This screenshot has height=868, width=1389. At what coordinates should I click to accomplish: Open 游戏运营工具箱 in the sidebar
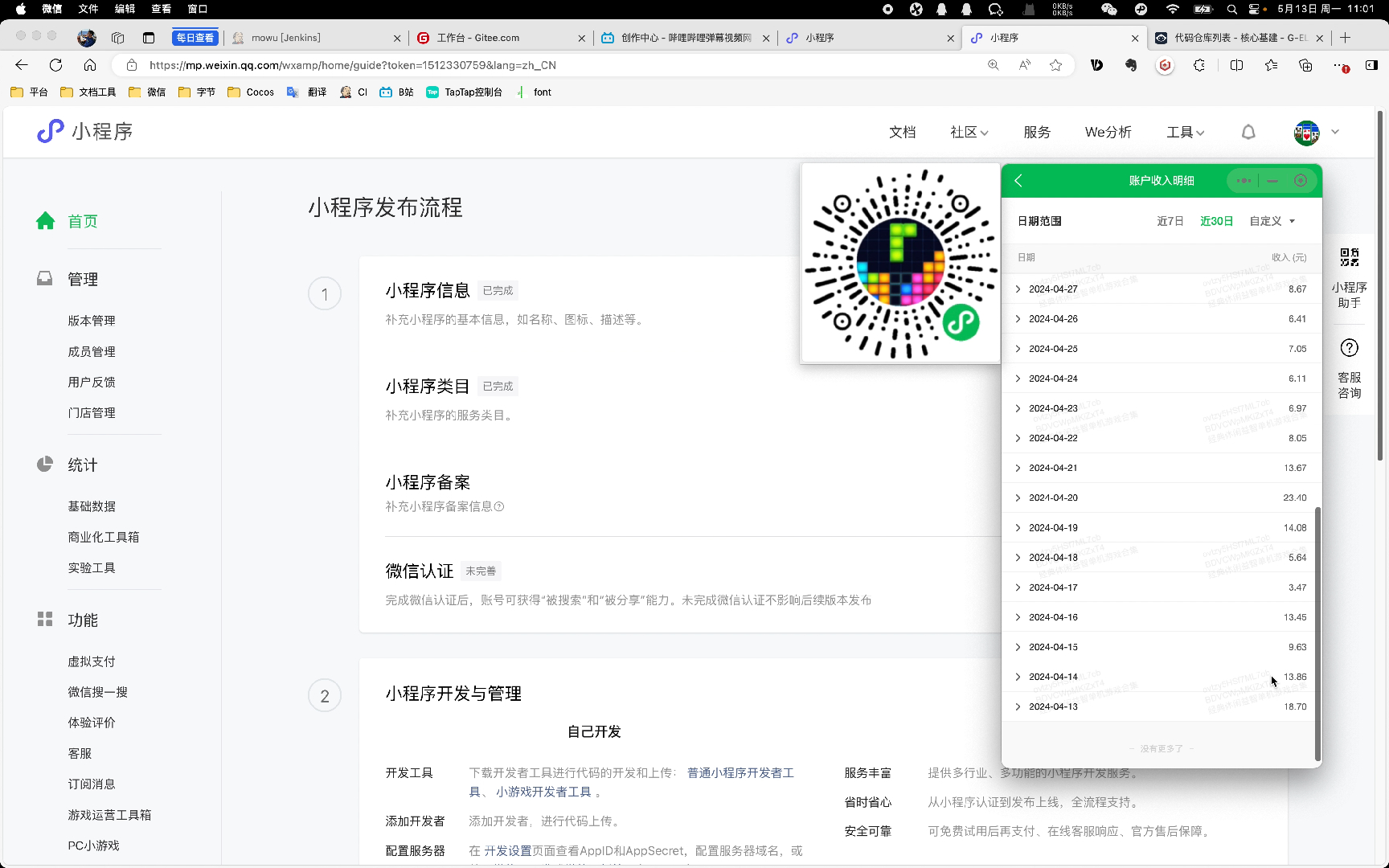[x=109, y=814]
